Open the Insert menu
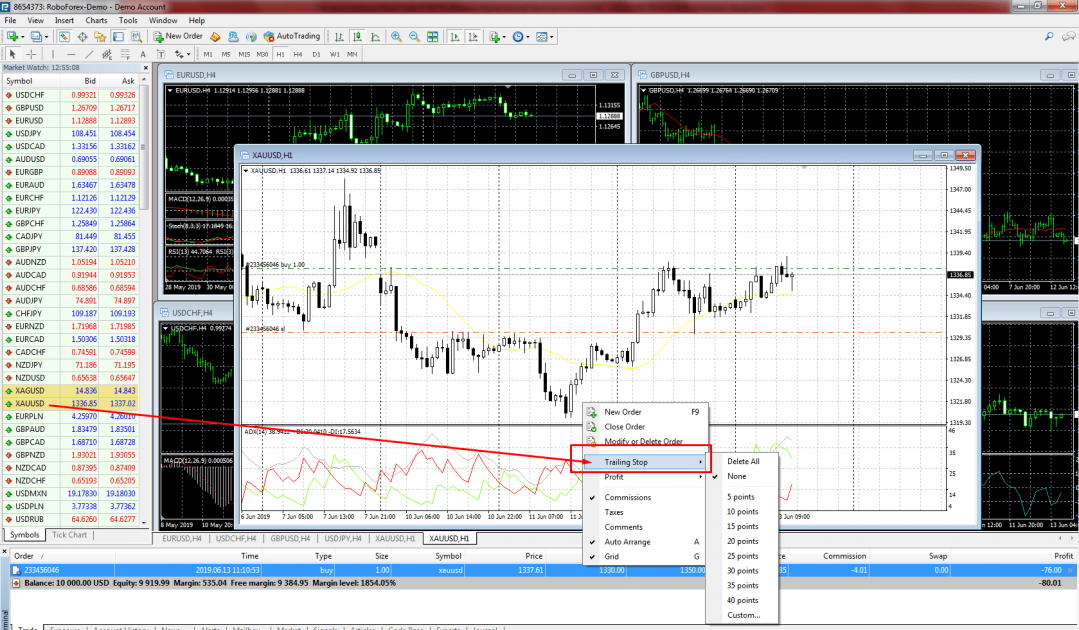 coord(64,21)
